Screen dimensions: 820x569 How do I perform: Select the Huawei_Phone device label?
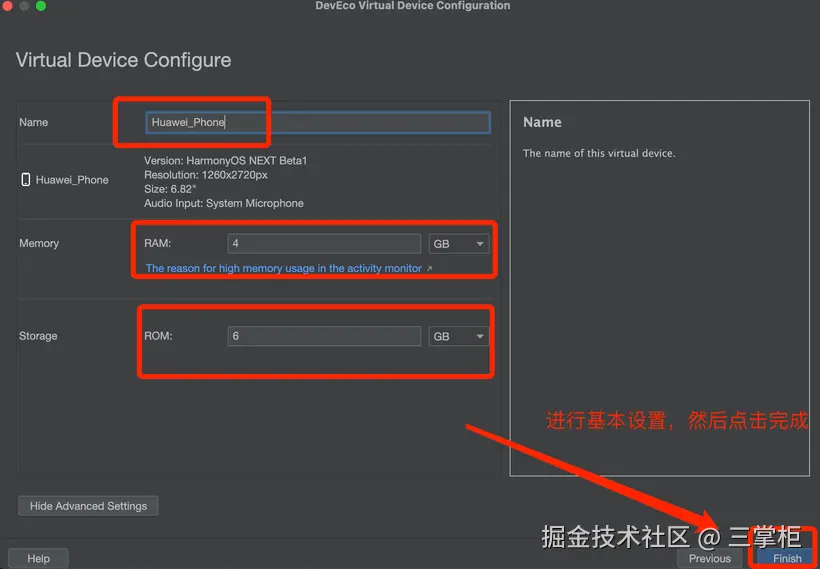click(x=72, y=180)
